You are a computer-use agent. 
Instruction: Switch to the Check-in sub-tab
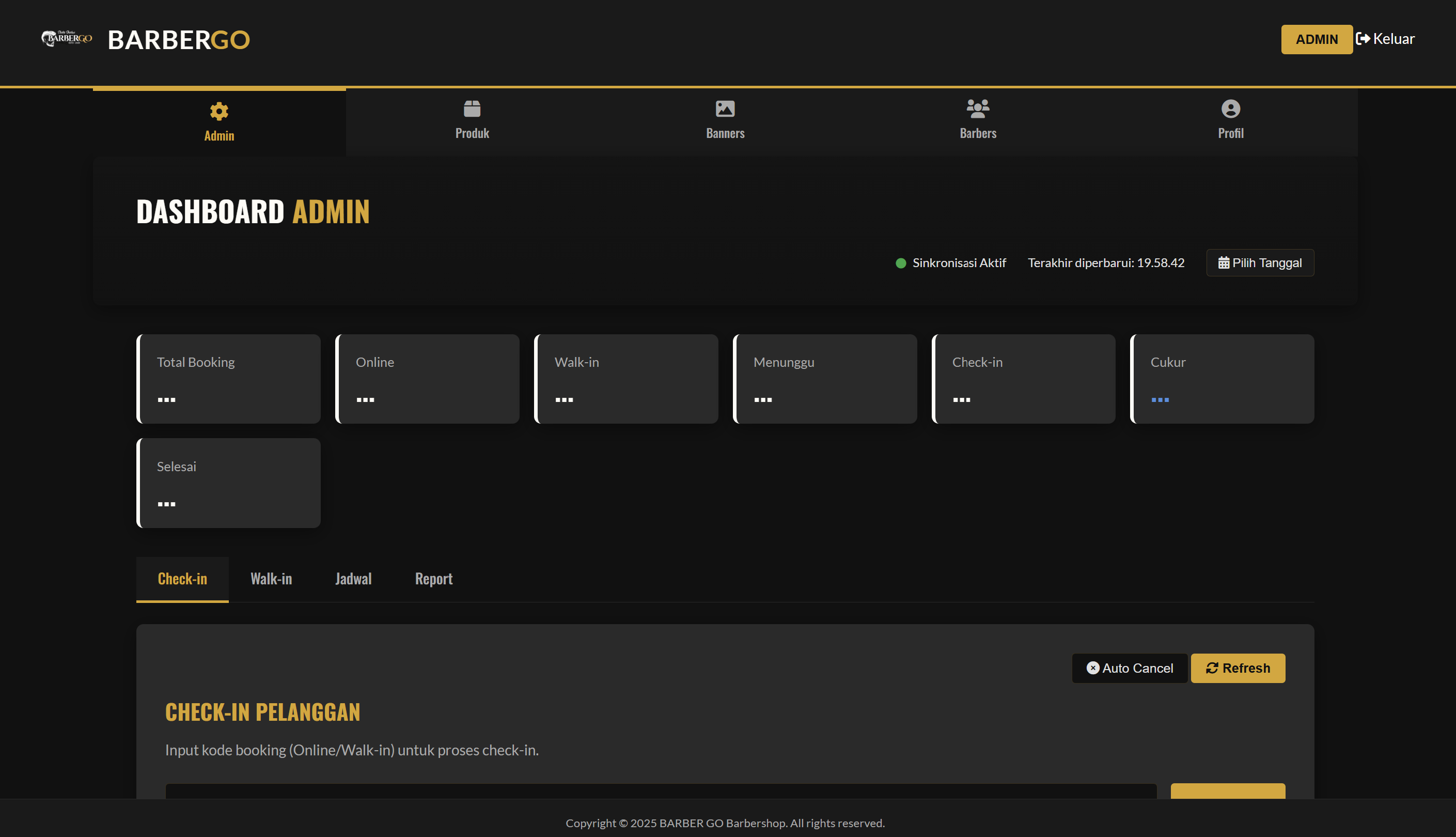point(182,579)
